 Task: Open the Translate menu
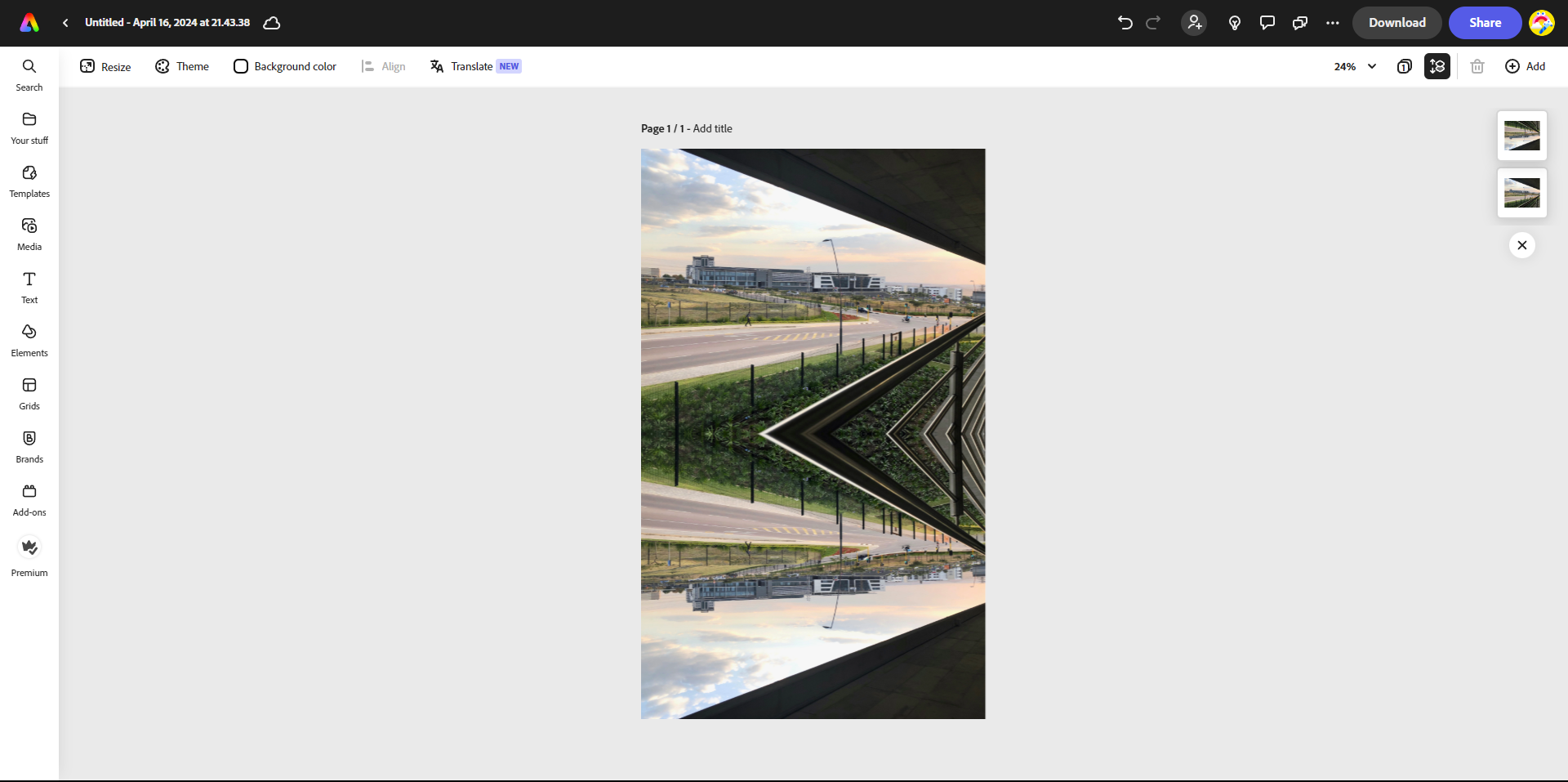coord(474,66)
